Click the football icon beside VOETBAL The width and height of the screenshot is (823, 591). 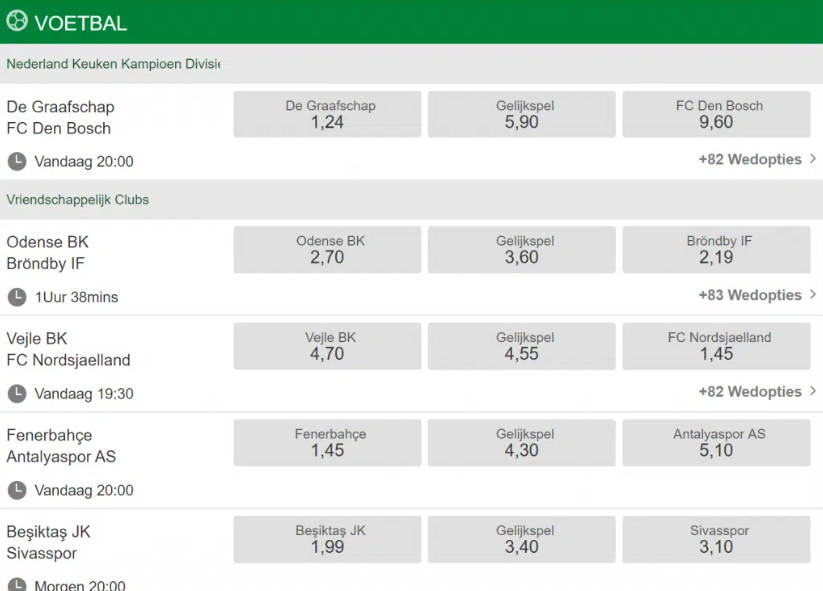tap(17, 21)
